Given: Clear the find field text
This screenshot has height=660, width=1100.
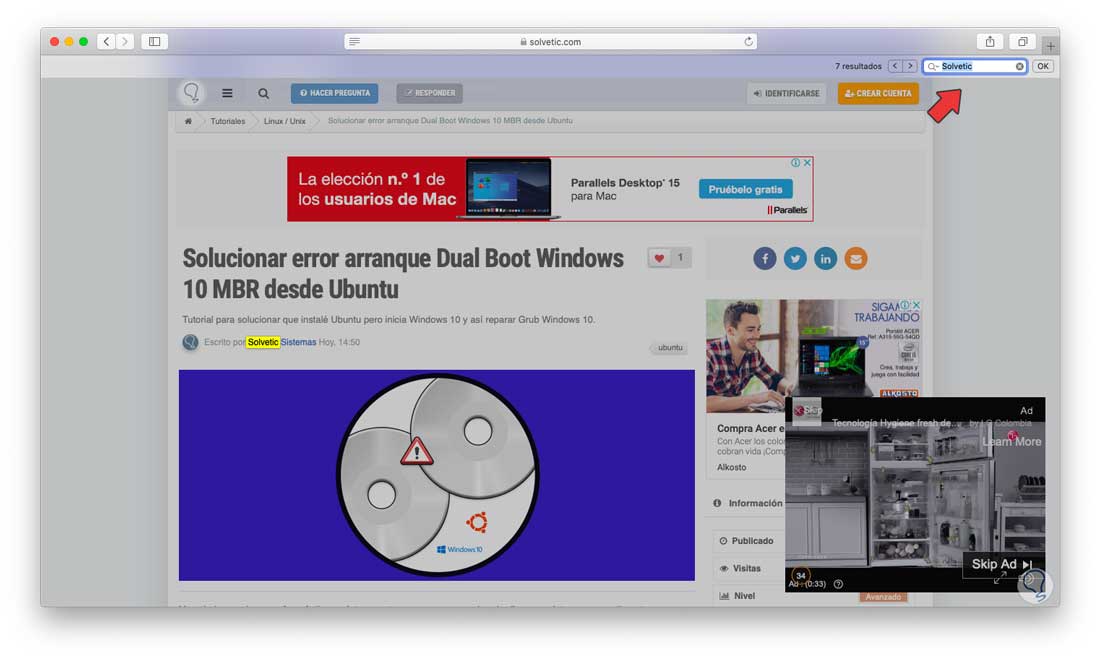Looking at the screenshot, I should [x=1019, y=66].
